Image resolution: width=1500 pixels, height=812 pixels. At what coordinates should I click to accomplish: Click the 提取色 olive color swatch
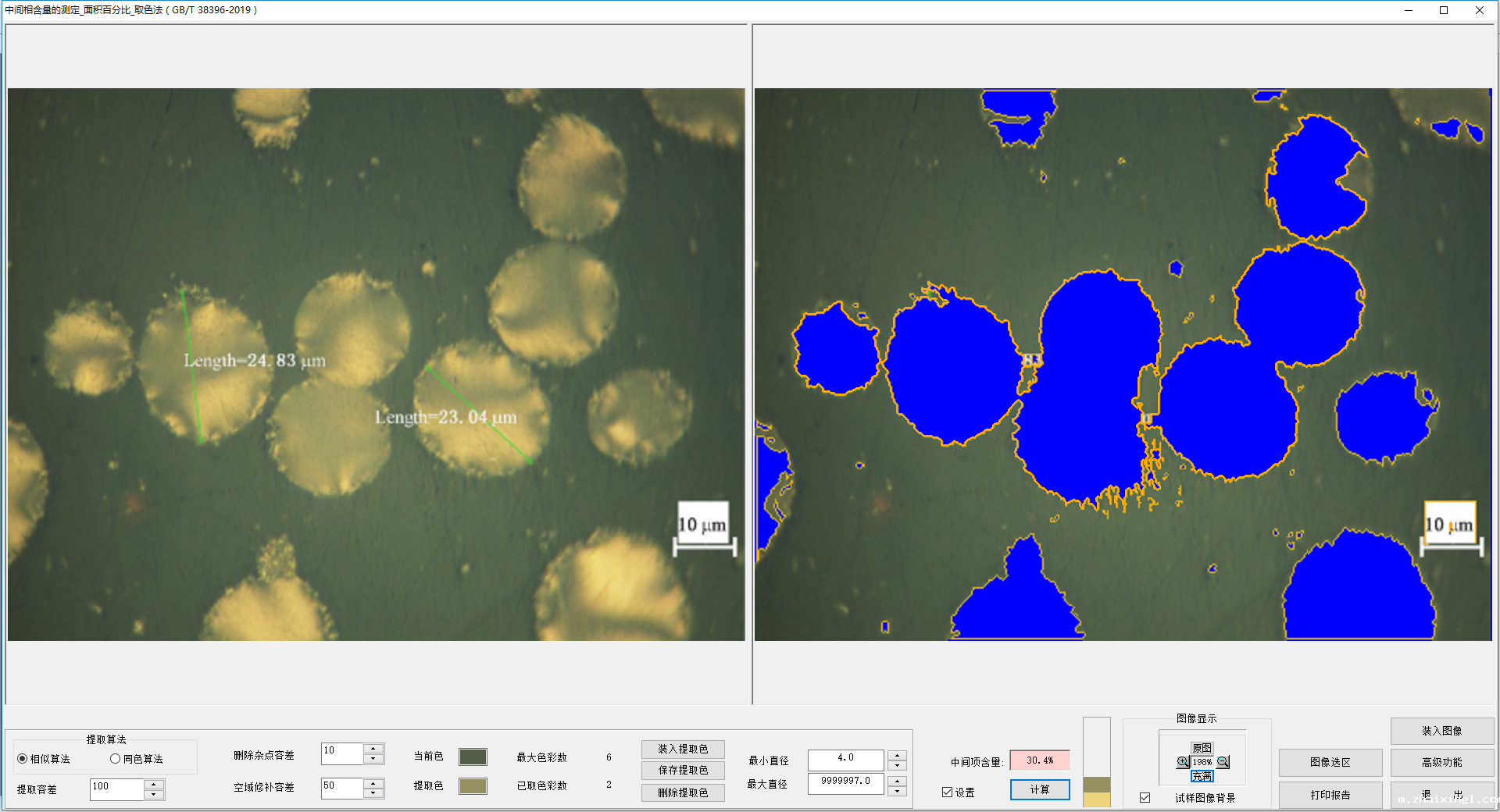point(473,785)
